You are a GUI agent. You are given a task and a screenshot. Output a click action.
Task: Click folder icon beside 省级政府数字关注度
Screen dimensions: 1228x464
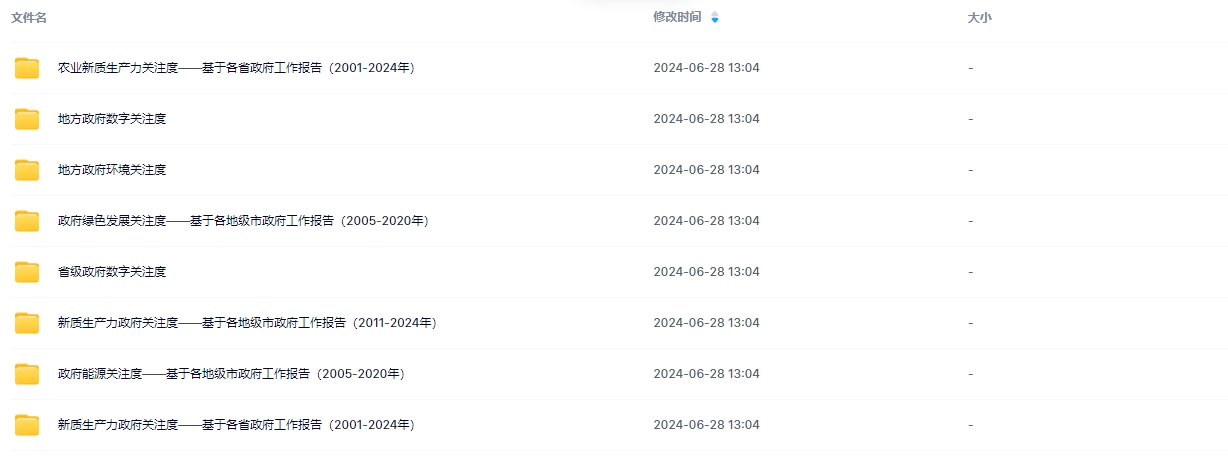27,272
